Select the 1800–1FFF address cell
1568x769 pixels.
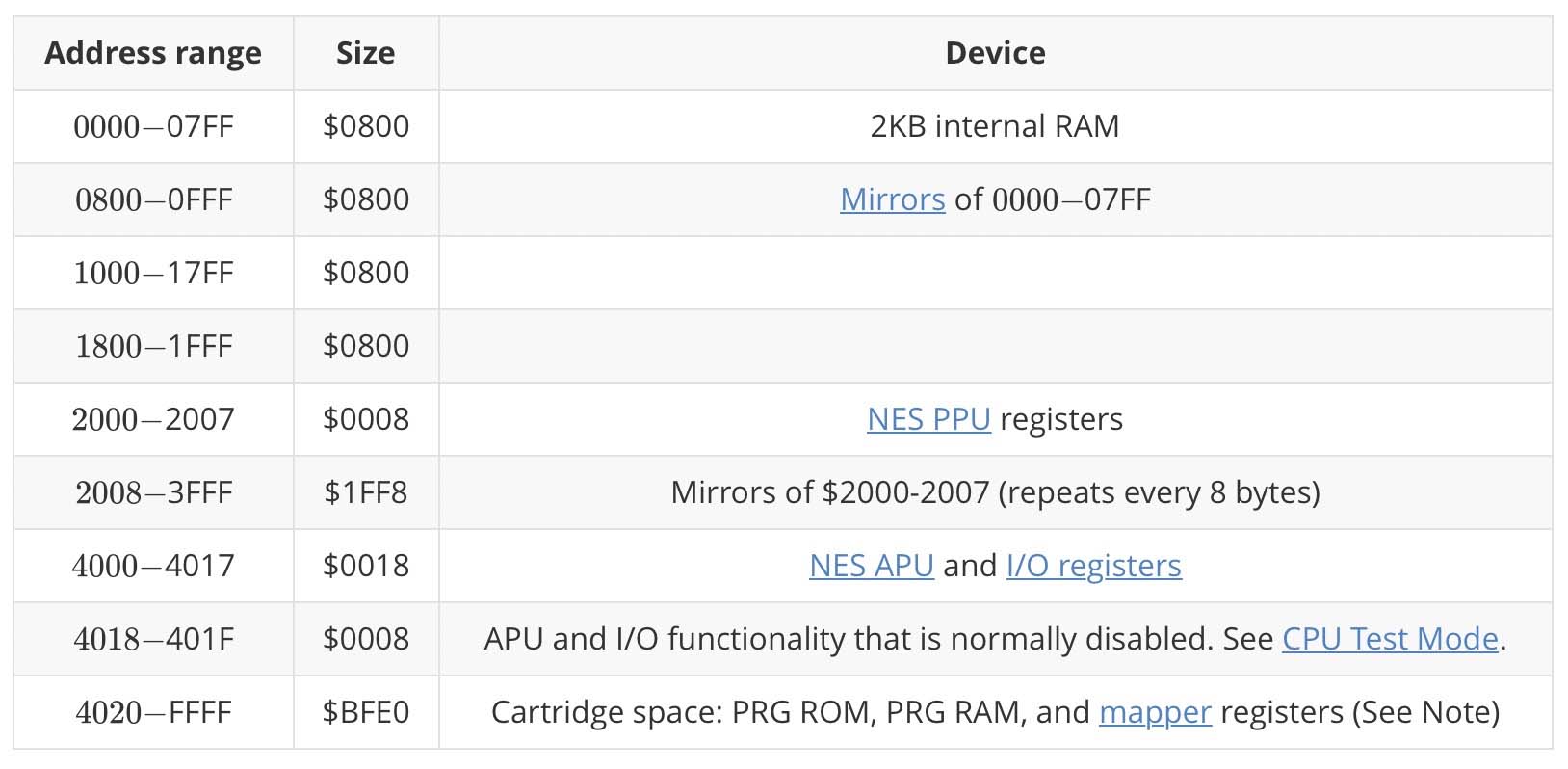(153, 346)
